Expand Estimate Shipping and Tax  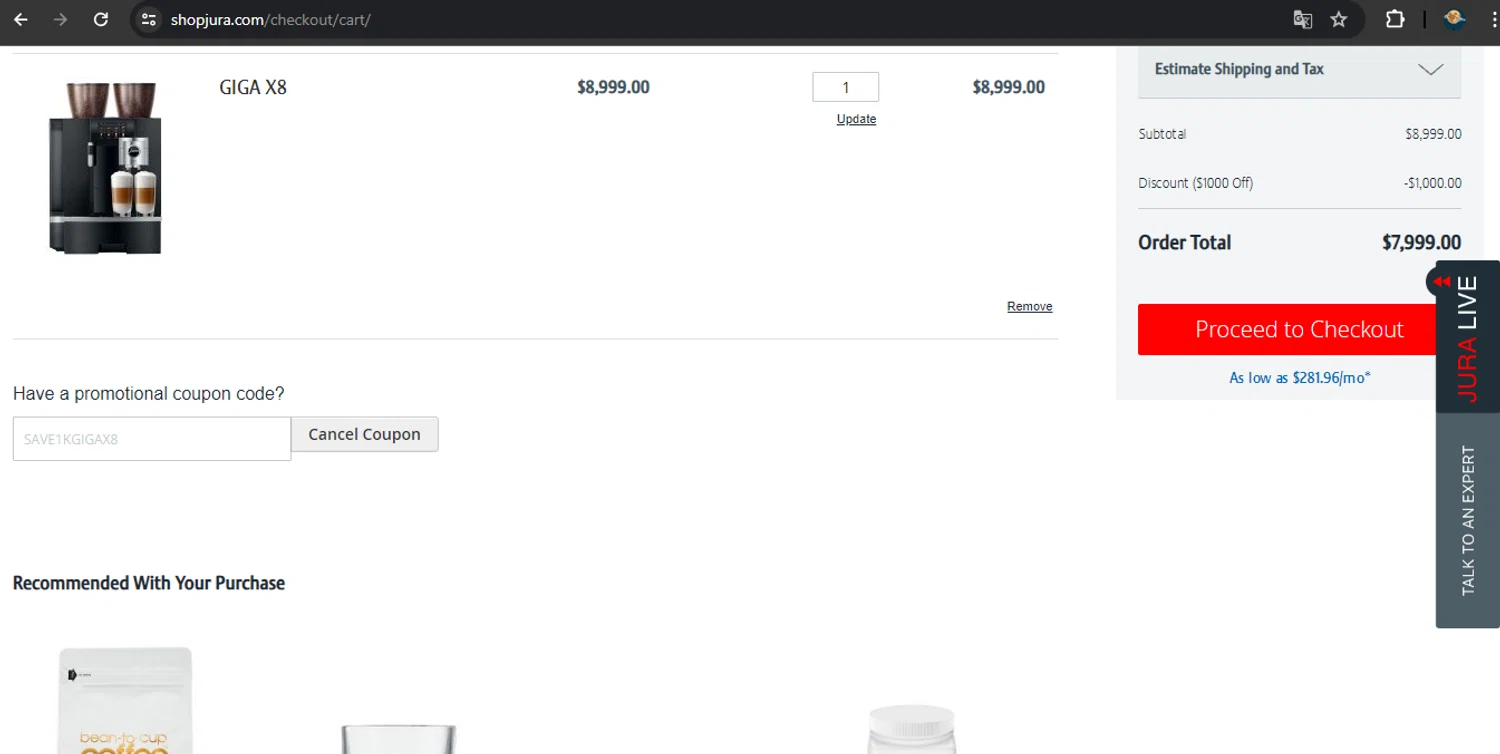(1299, 69)
